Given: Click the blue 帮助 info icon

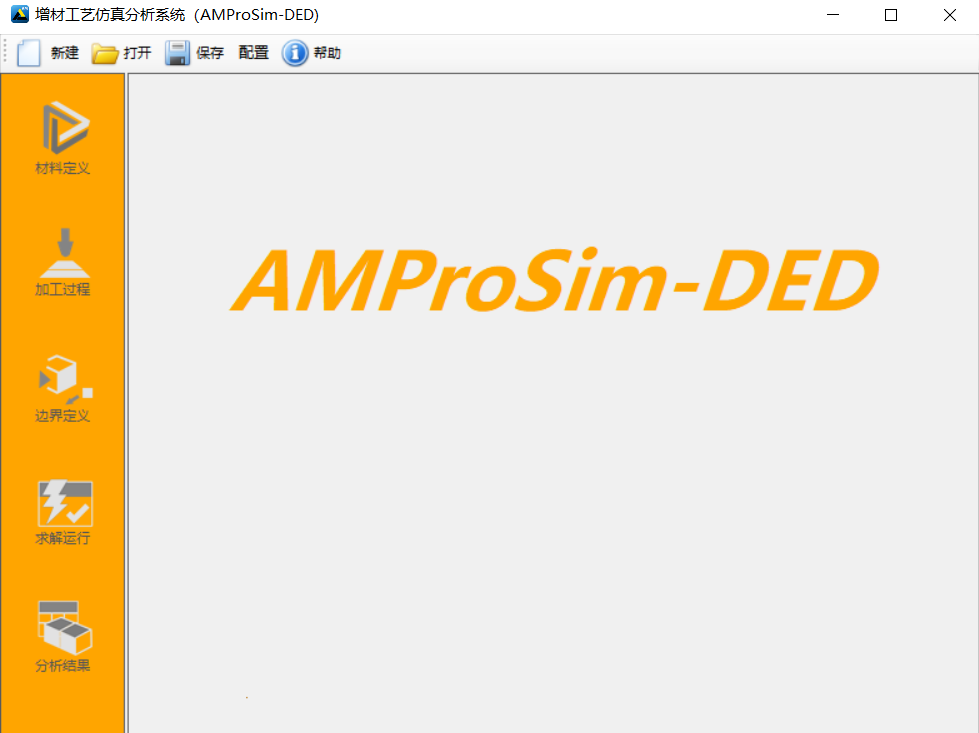Looking at the screenshot, I should click(x=295, y=53).
